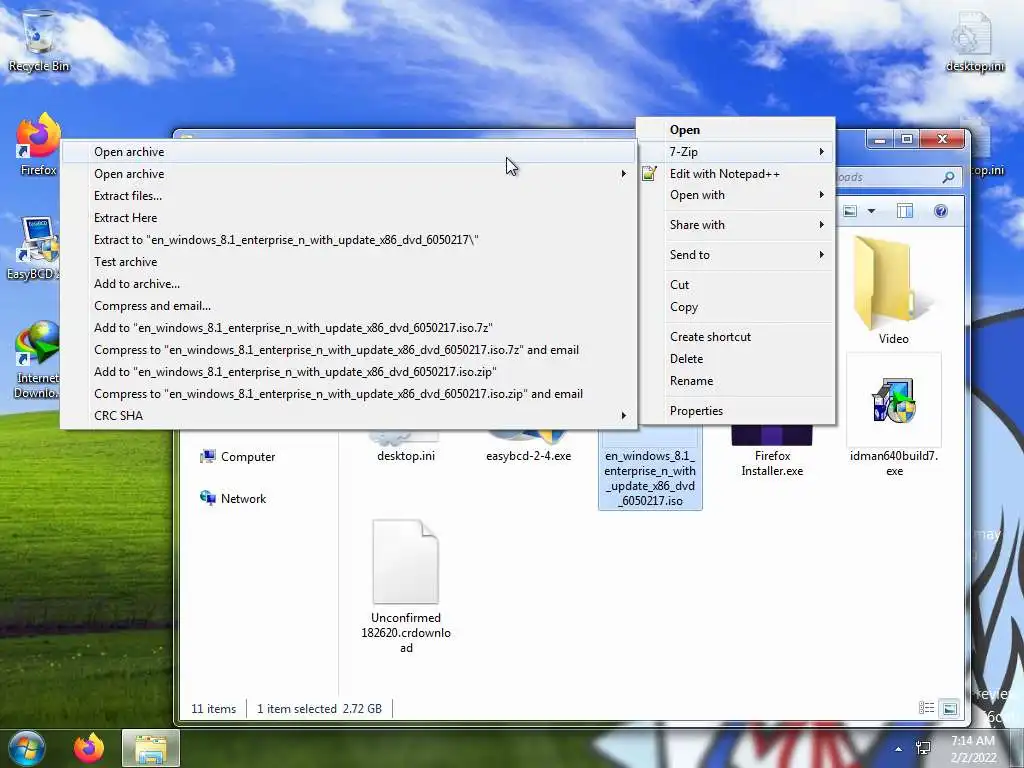Choose Create shortcut
Image resolution: width=1024 pixels, height=768 pixels.
pyautogui.click(x=736, y=337)
